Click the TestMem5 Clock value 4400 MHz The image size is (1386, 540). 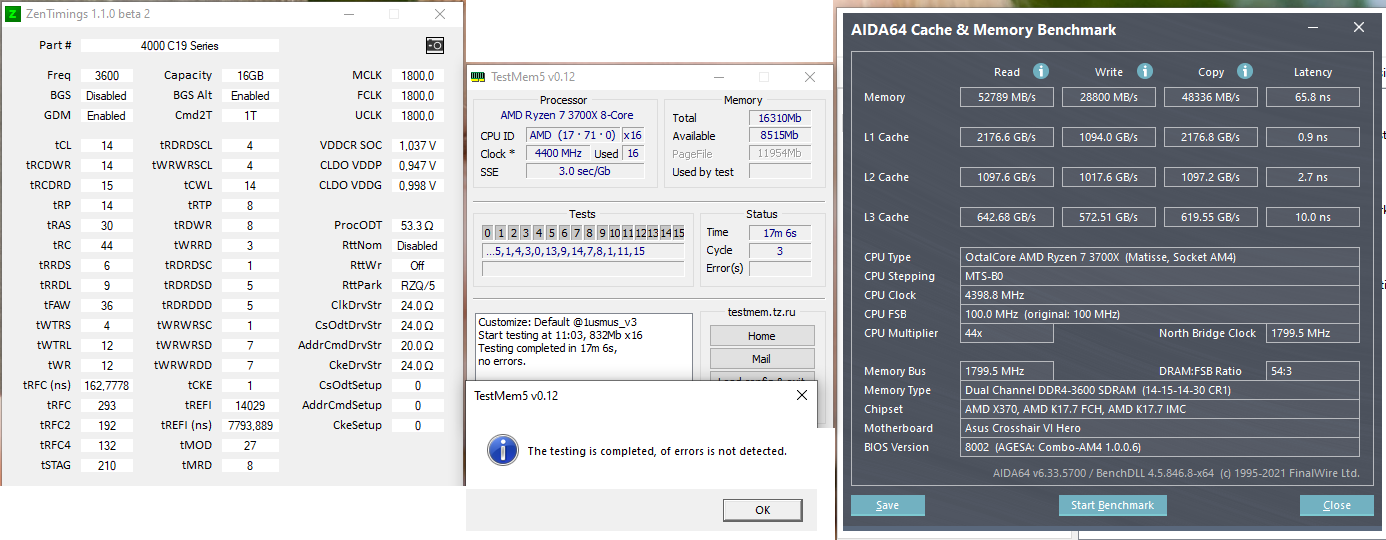point(560,154)
